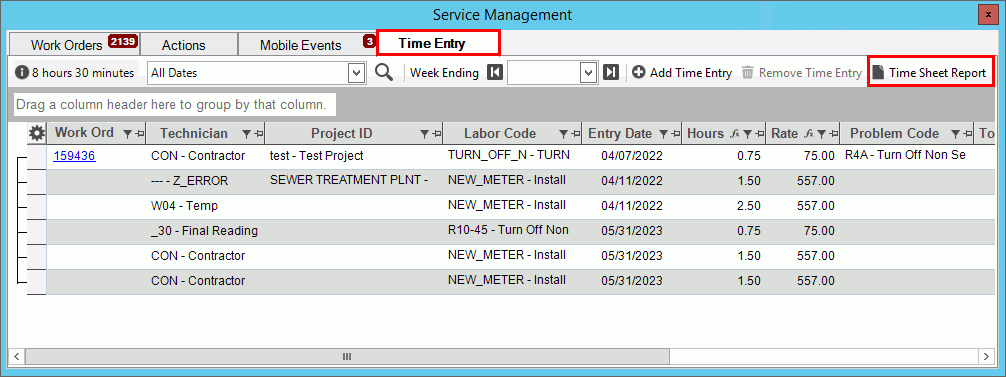Open the Time Sheet Report
This screenshot has width=1006, height=377.
point(930,72)
